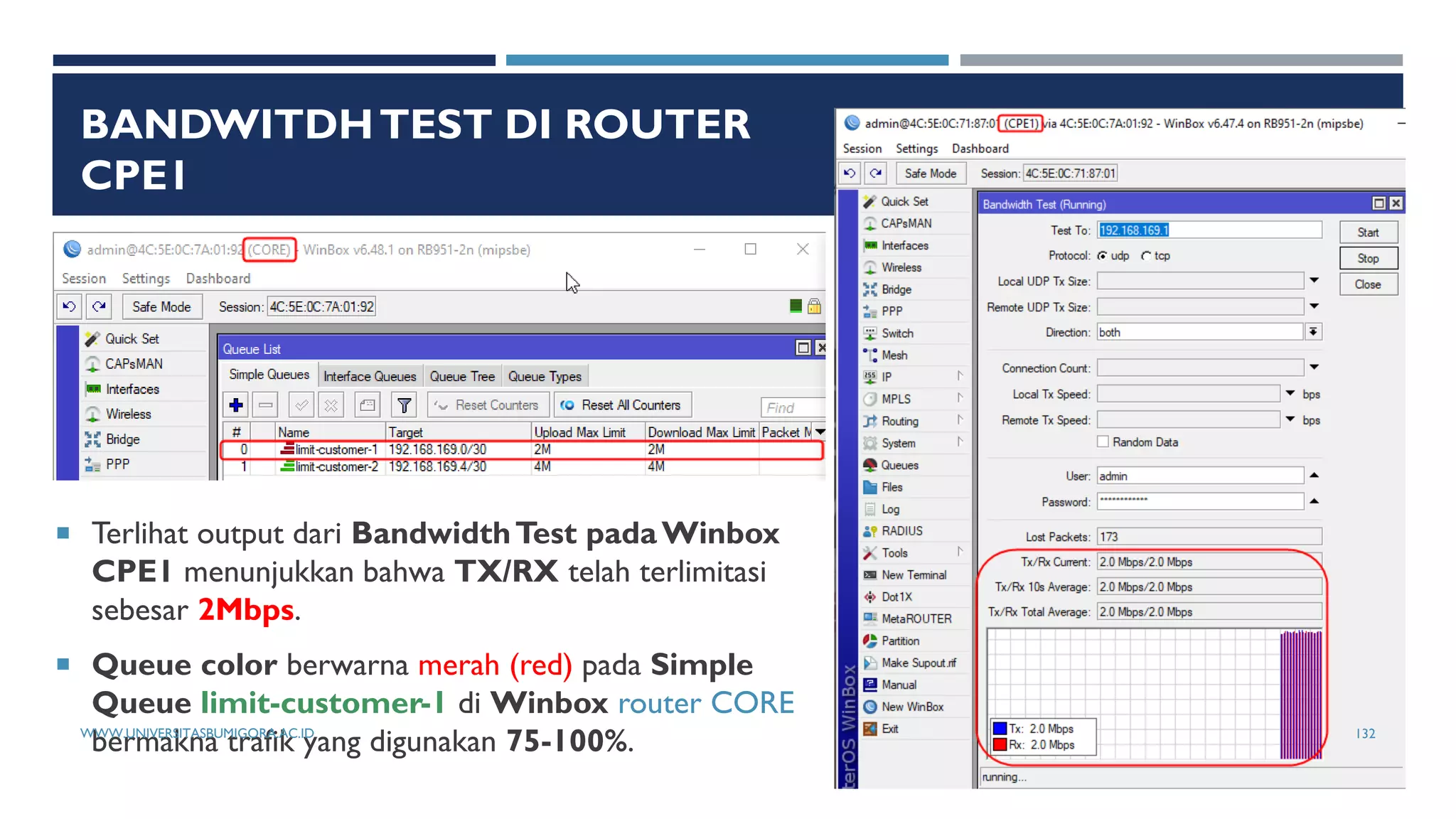
Task: Toggle Safe Mode in CORE WinBox
Action: click(x=161, y=306)
